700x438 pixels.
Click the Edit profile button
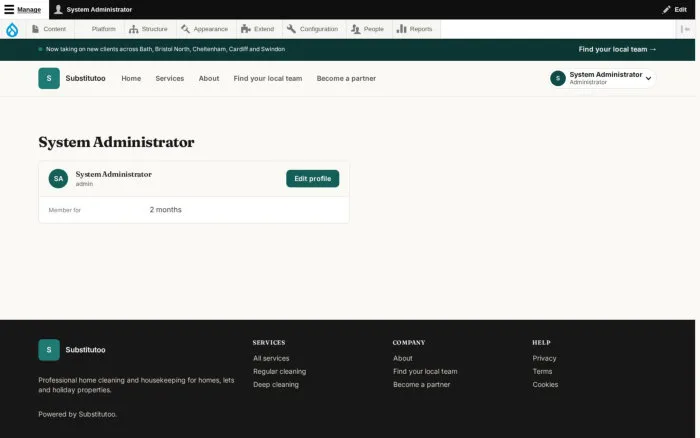(312, 179)
